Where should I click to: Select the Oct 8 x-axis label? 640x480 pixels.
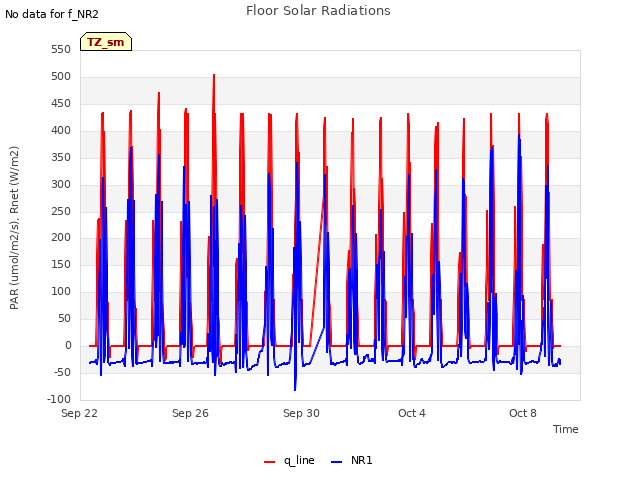[523, 413]
